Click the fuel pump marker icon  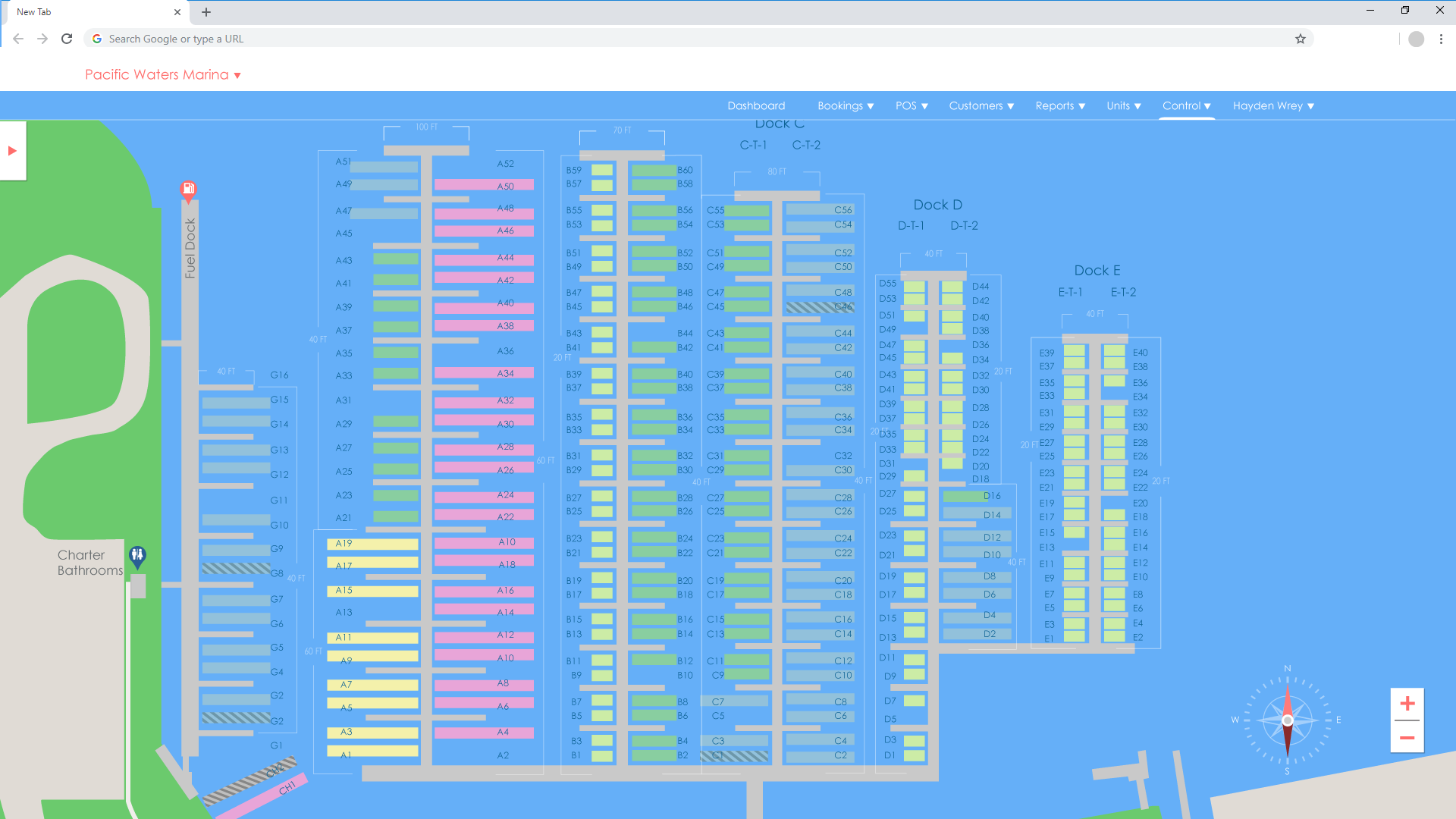pos(188,188)
